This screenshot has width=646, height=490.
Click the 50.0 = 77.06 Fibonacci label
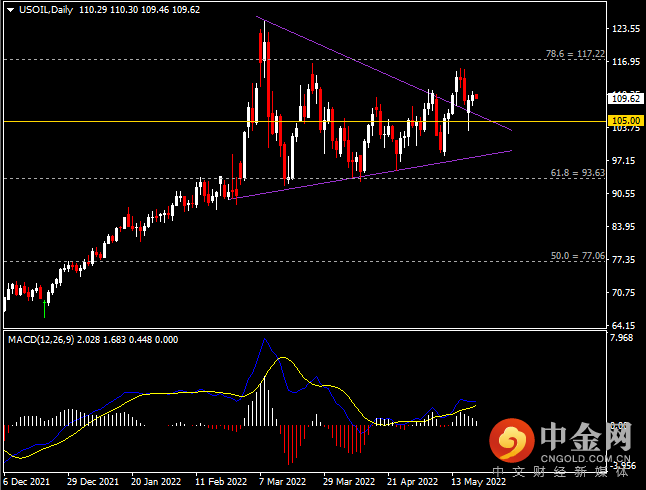click(579, 256)
